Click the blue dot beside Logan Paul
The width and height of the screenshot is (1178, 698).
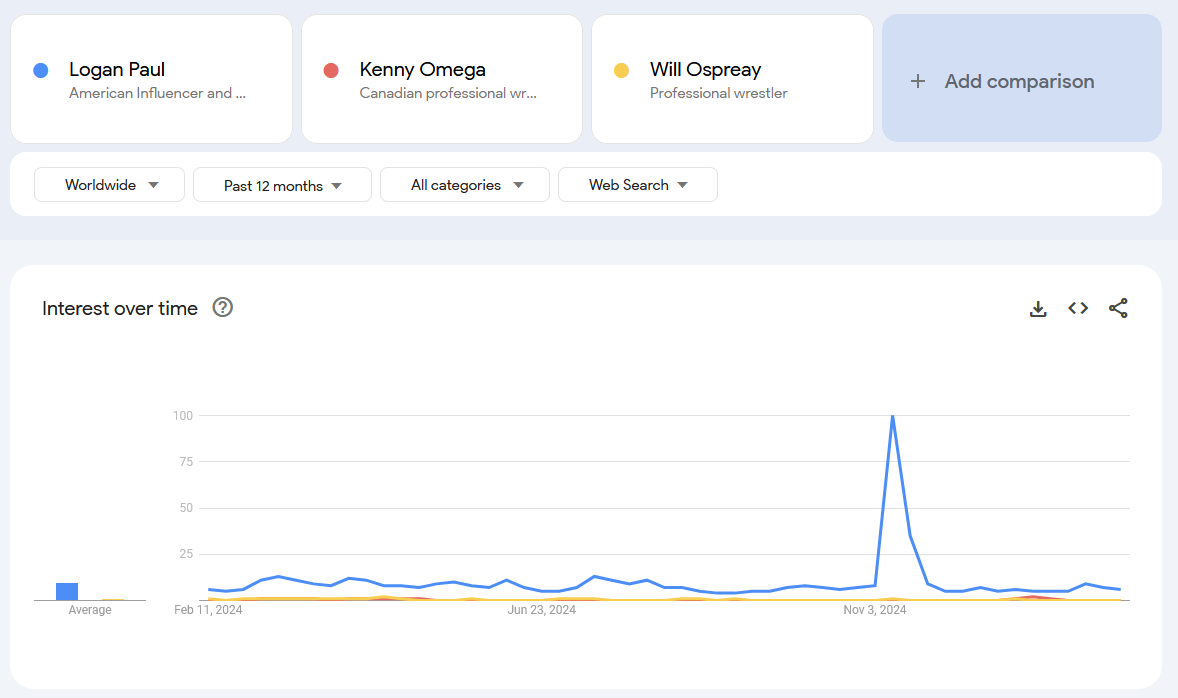pyautogui.click(x=41, y=71)
